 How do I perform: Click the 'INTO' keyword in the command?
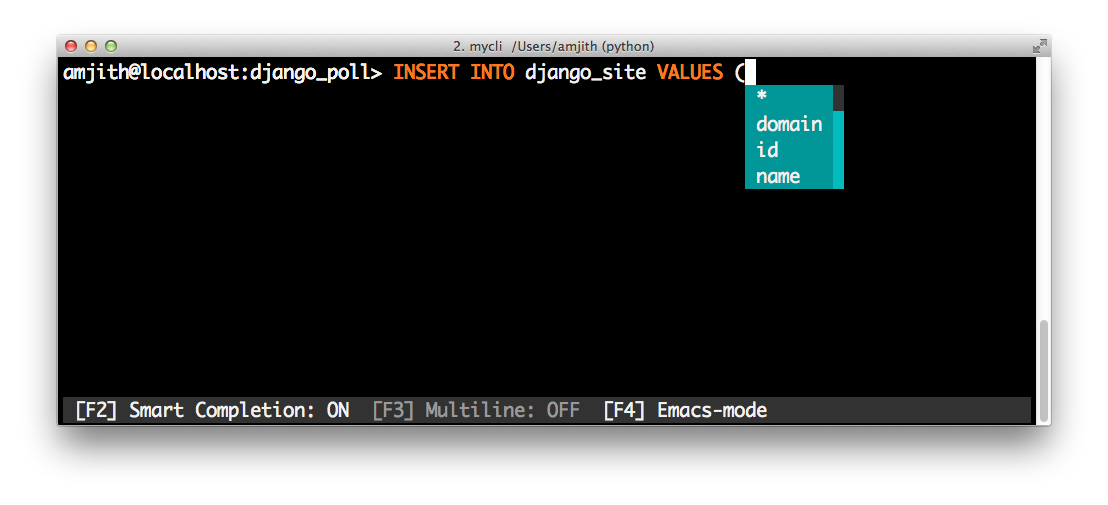coord(493,72)
